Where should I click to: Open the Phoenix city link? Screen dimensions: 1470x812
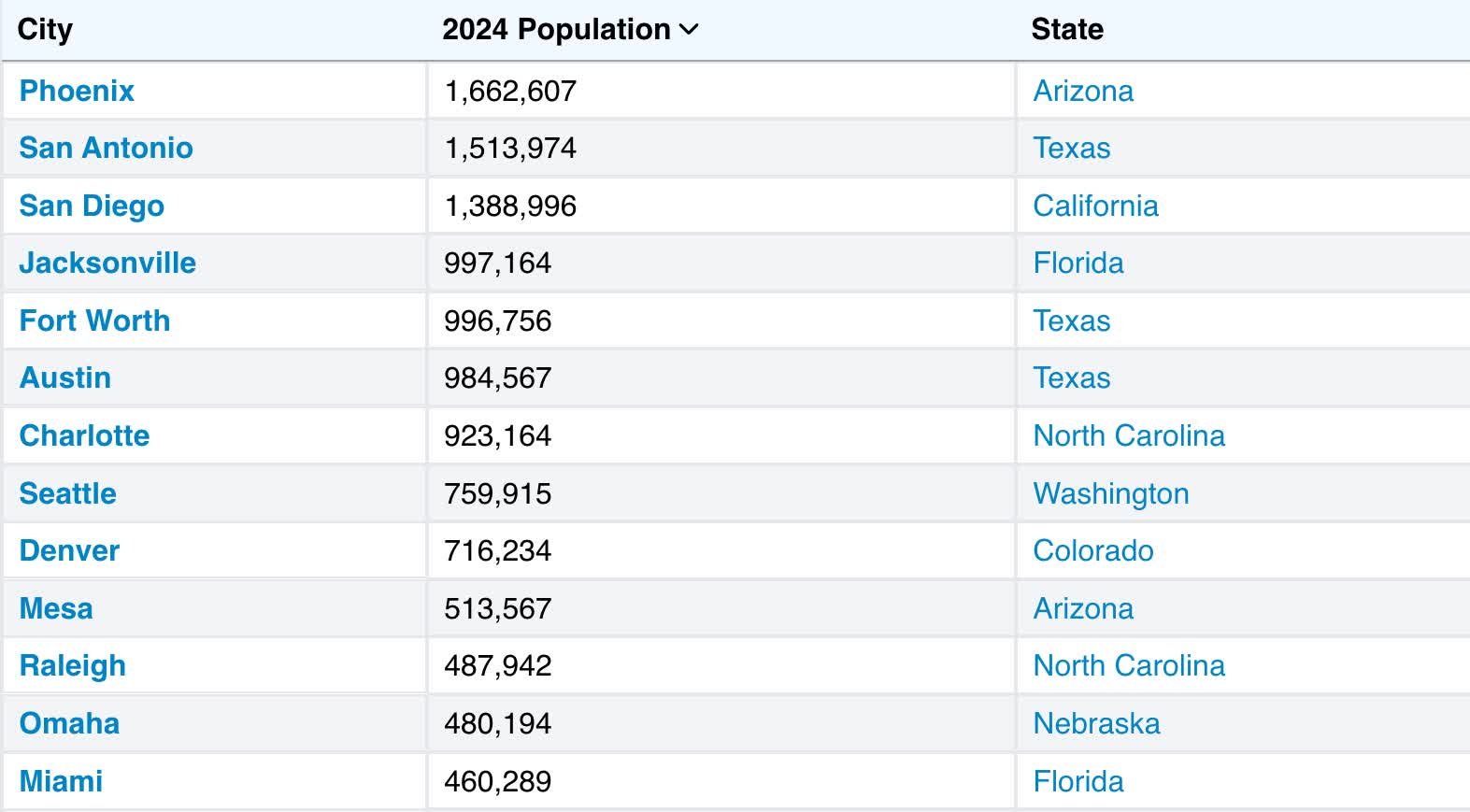pos(77,91)
